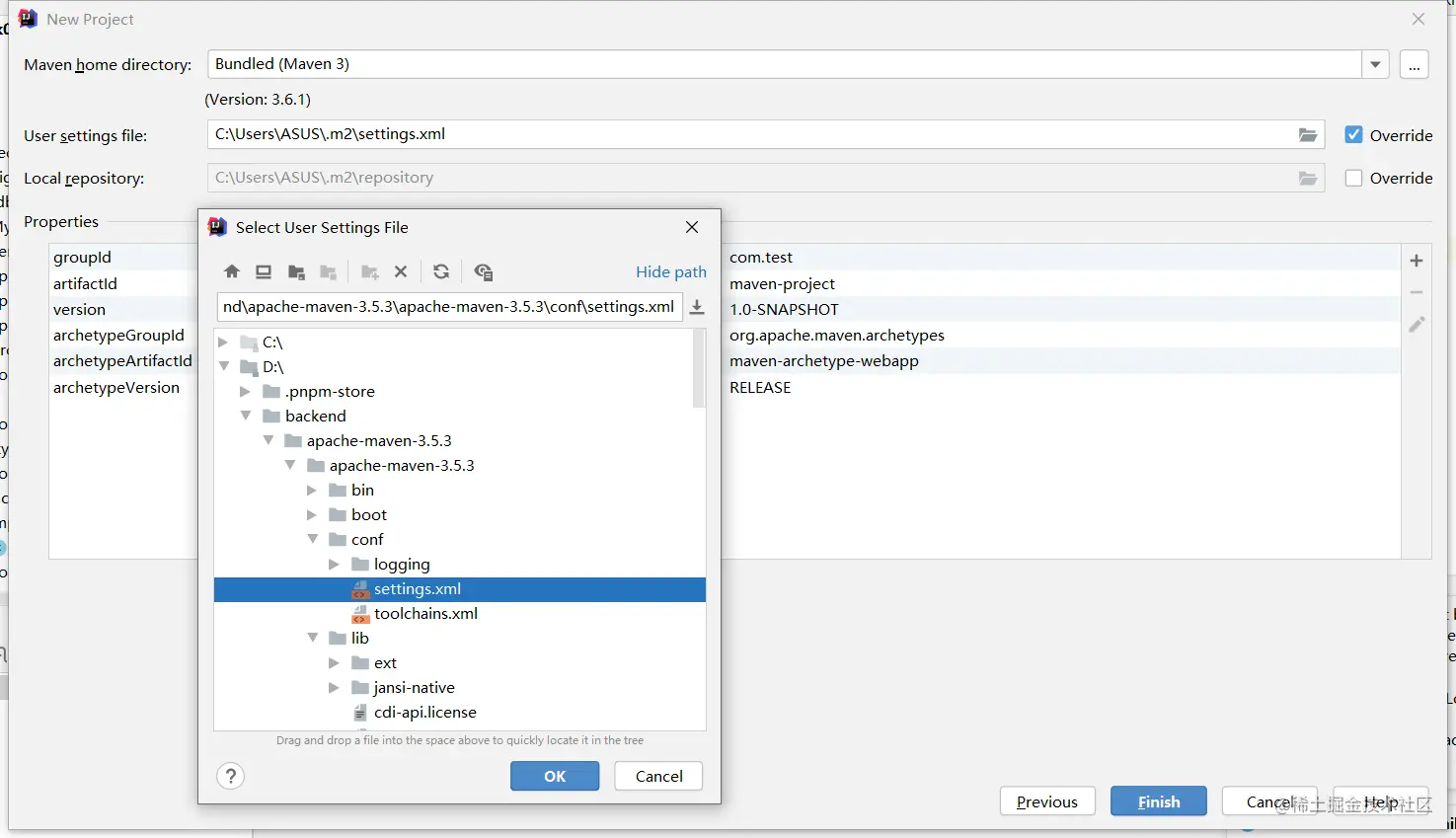Screen dimensions: 1456x838
Task: Click the Hide path link
Action: click(x=671, y=272)
